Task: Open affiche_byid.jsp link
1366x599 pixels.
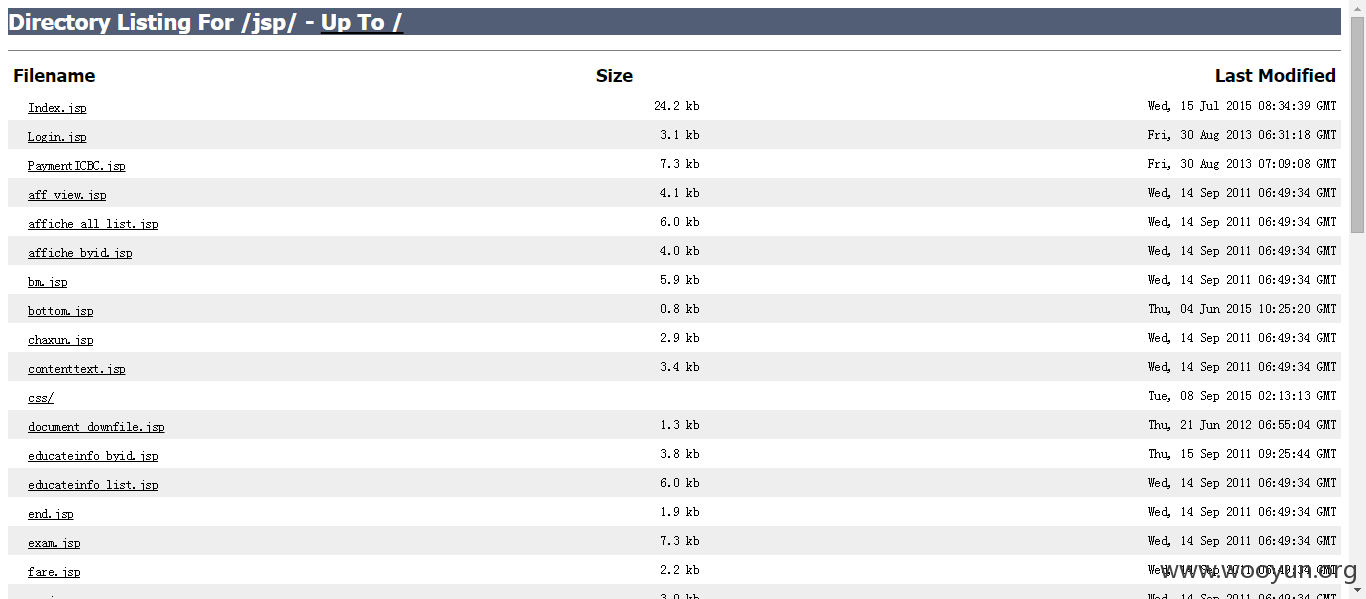Action: 80,253
